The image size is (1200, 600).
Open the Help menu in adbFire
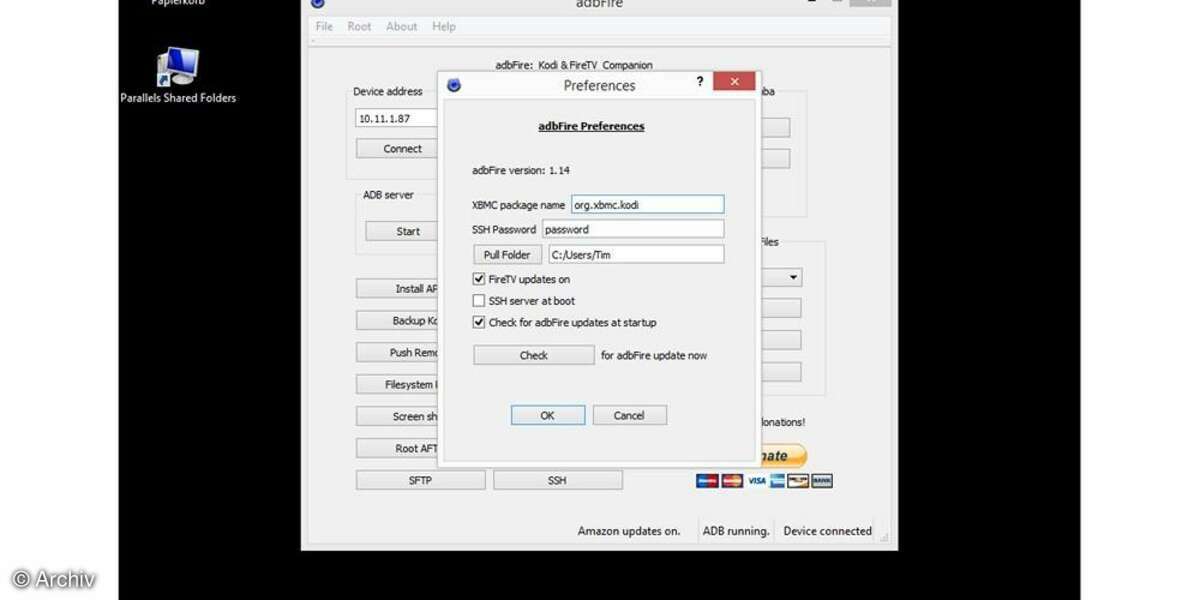[444, 26]
